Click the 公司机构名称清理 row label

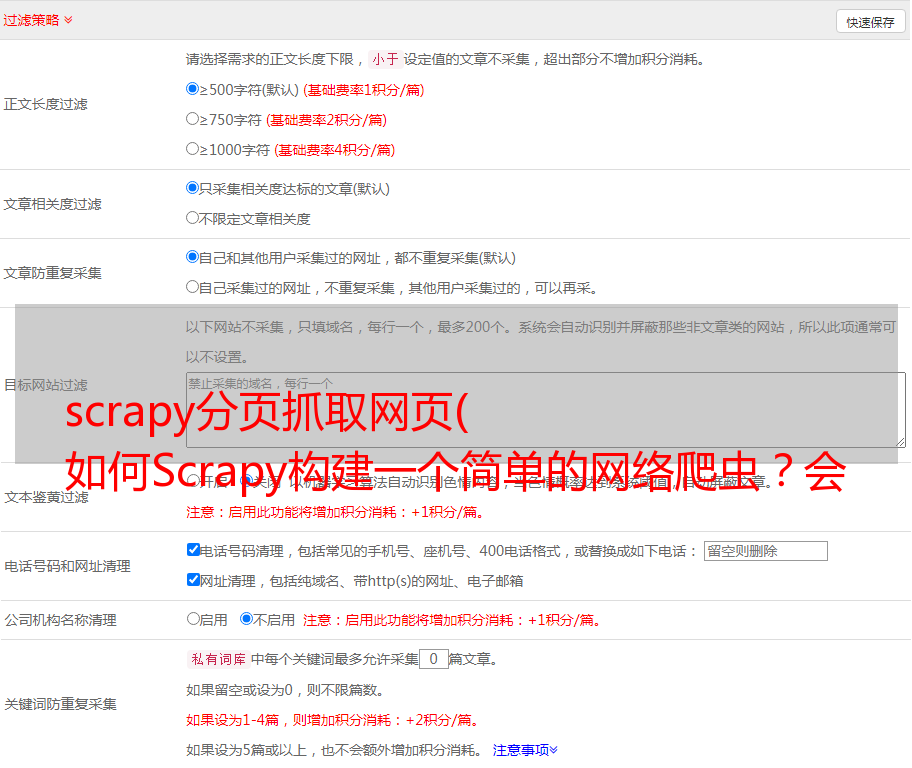(60, 620)
